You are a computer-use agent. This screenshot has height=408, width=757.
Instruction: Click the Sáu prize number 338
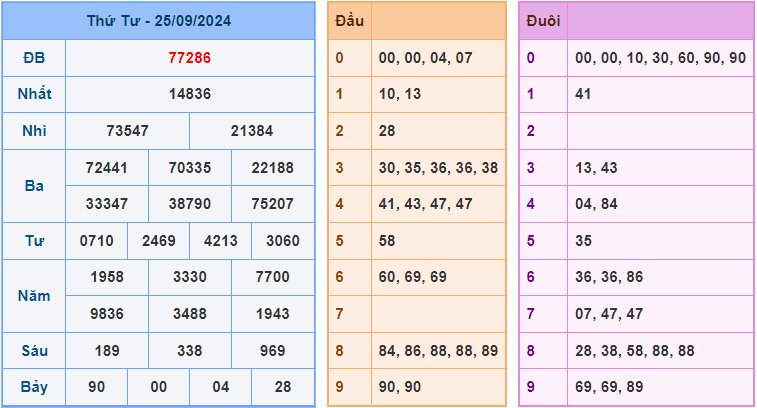(x=189, y=350)
